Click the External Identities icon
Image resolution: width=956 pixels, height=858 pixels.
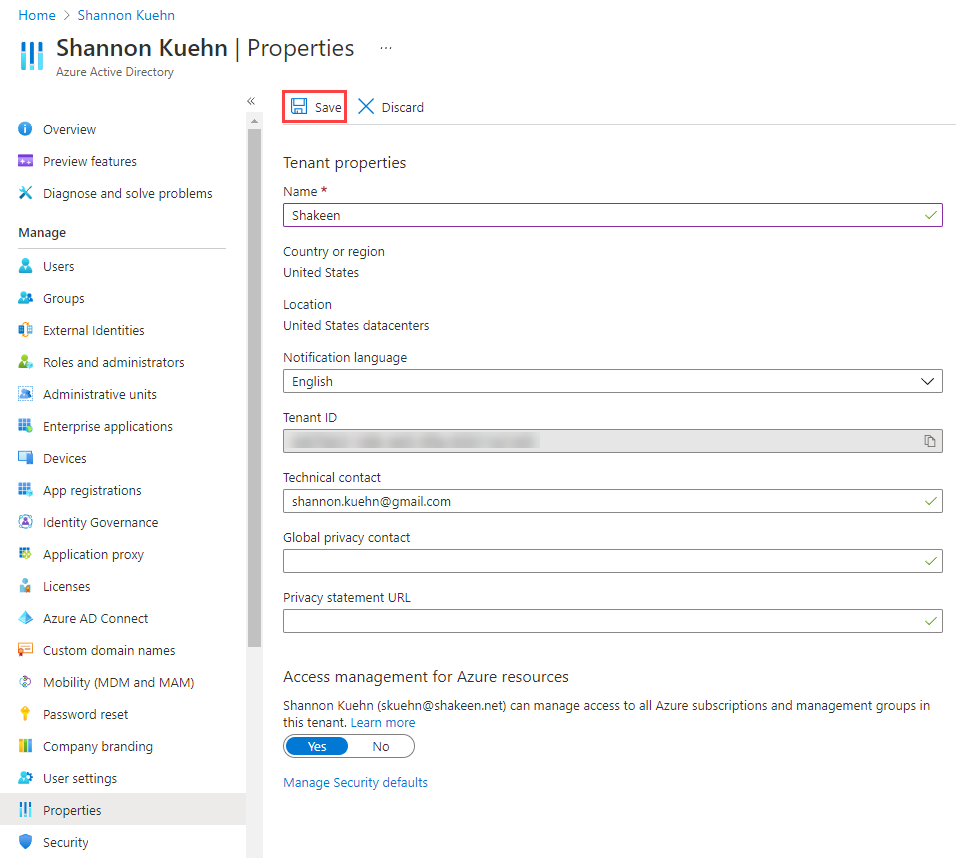click(x=25, y=330)
